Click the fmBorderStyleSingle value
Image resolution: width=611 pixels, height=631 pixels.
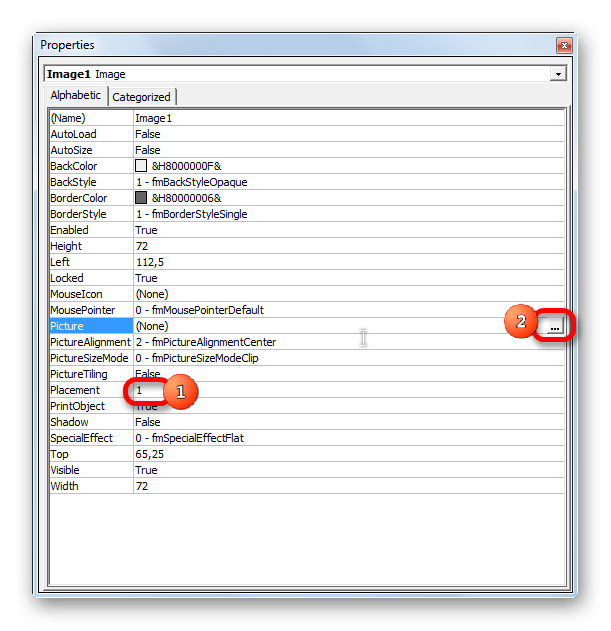349,214
